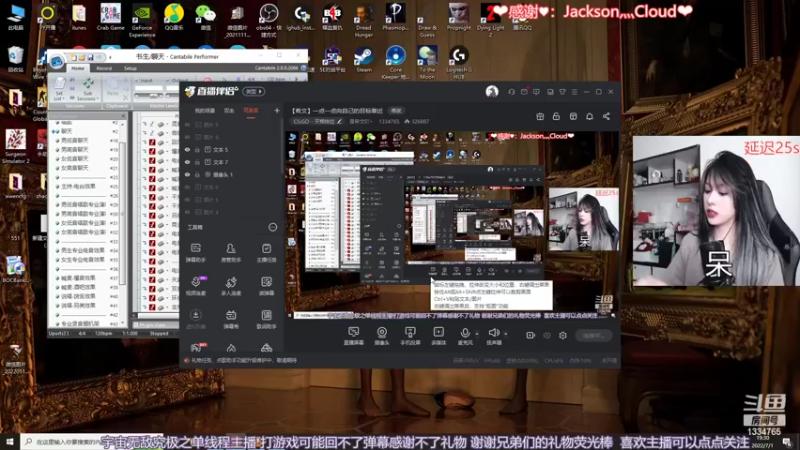Select 主持-电台效果 in Cantabile list
Screen dimensions: 800x450
click(x=78, y=186)
